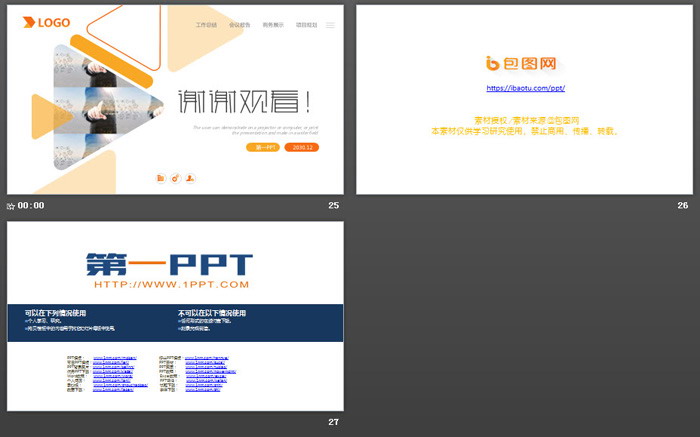Click the 00:00 timing label under slide 25

pyautogui.click(x=31, y=205)
